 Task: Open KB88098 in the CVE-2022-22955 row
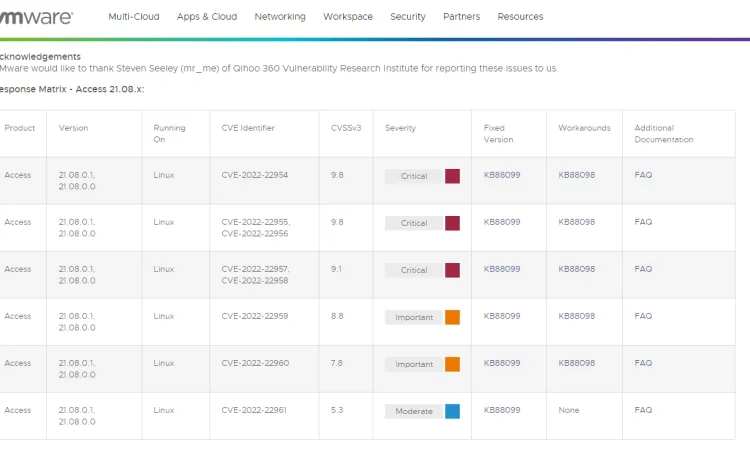577,222
